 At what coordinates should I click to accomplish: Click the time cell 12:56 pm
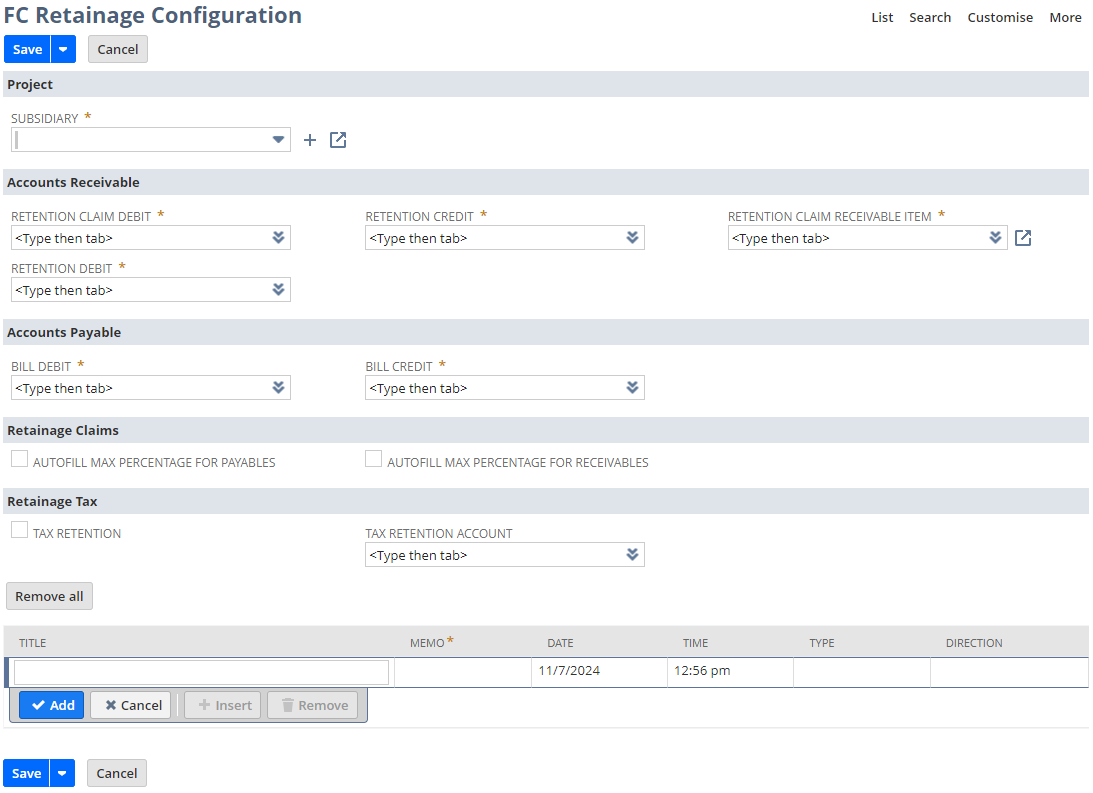(731, 672)
